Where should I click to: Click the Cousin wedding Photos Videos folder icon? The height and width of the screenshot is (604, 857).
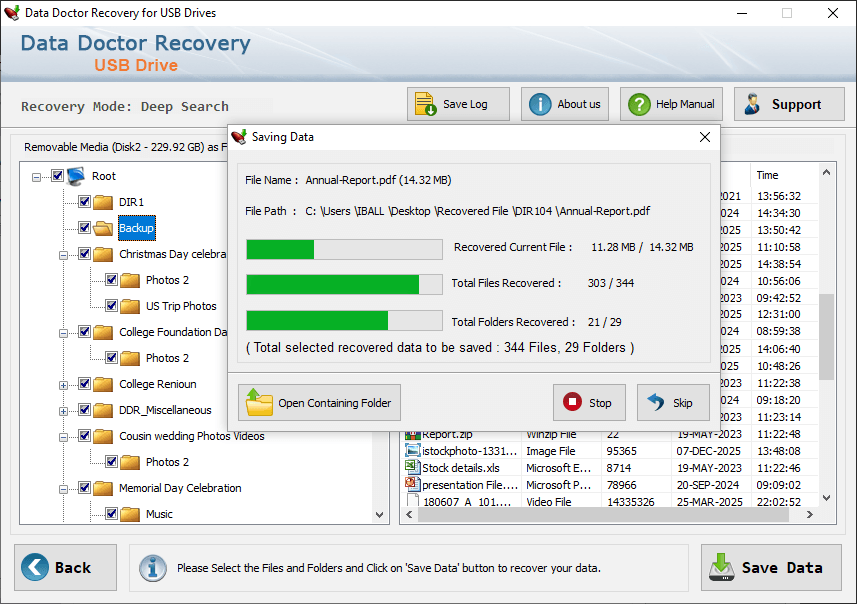tap(103, 436)
